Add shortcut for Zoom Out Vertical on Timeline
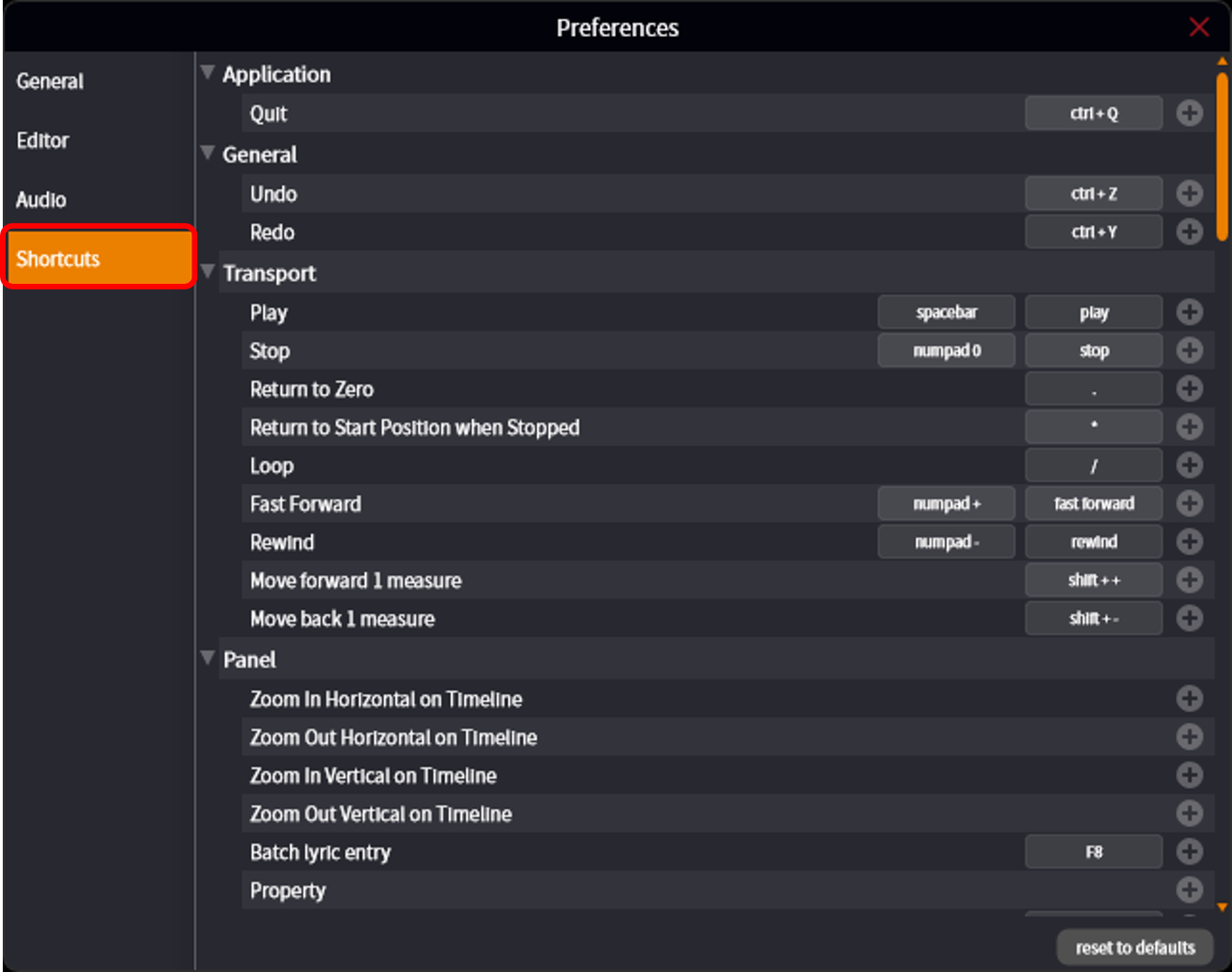This screenshot has width=1232, height=972. pos(1190,814)
